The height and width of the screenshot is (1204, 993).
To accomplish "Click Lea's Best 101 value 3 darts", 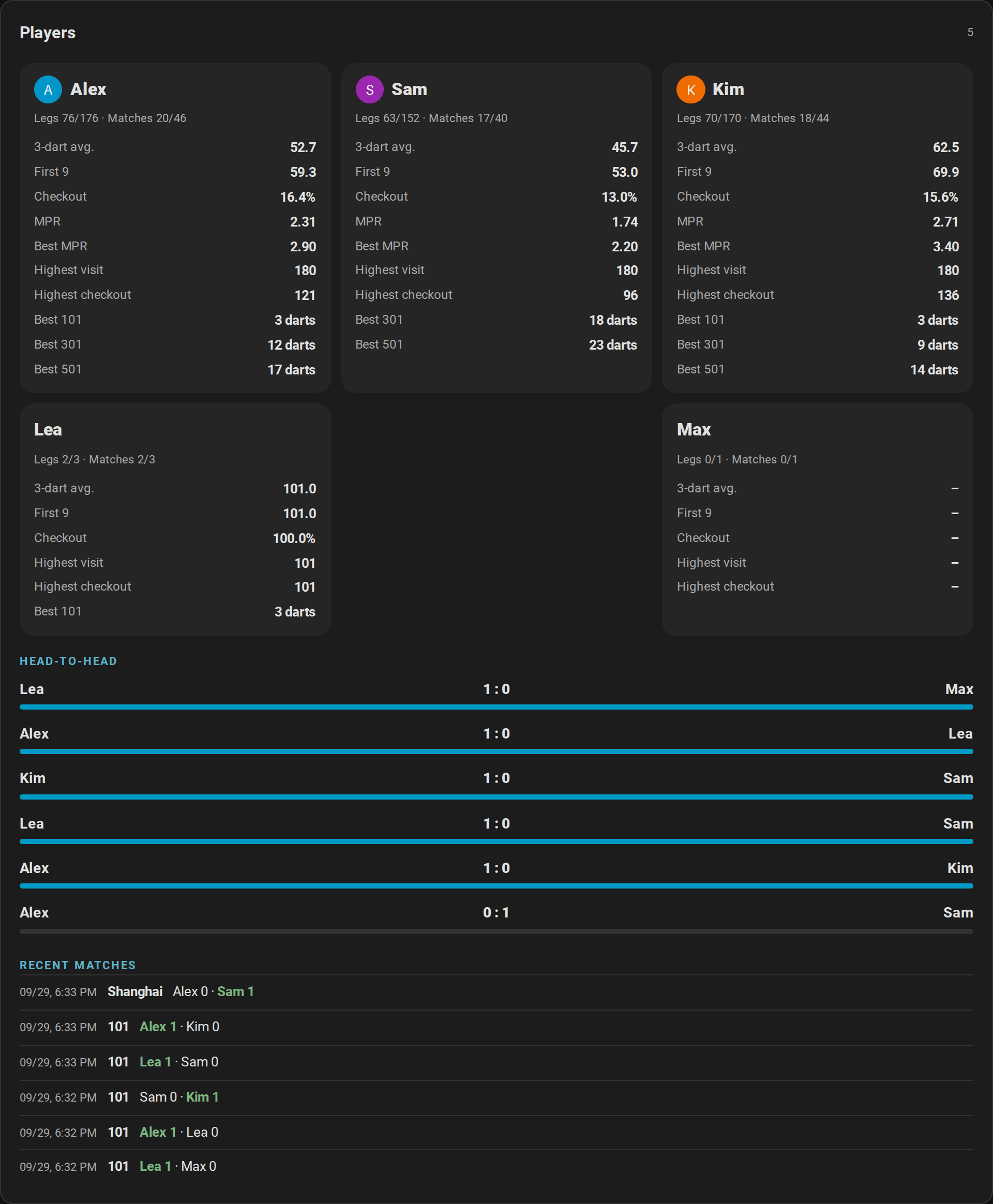I will pos(295,612).
